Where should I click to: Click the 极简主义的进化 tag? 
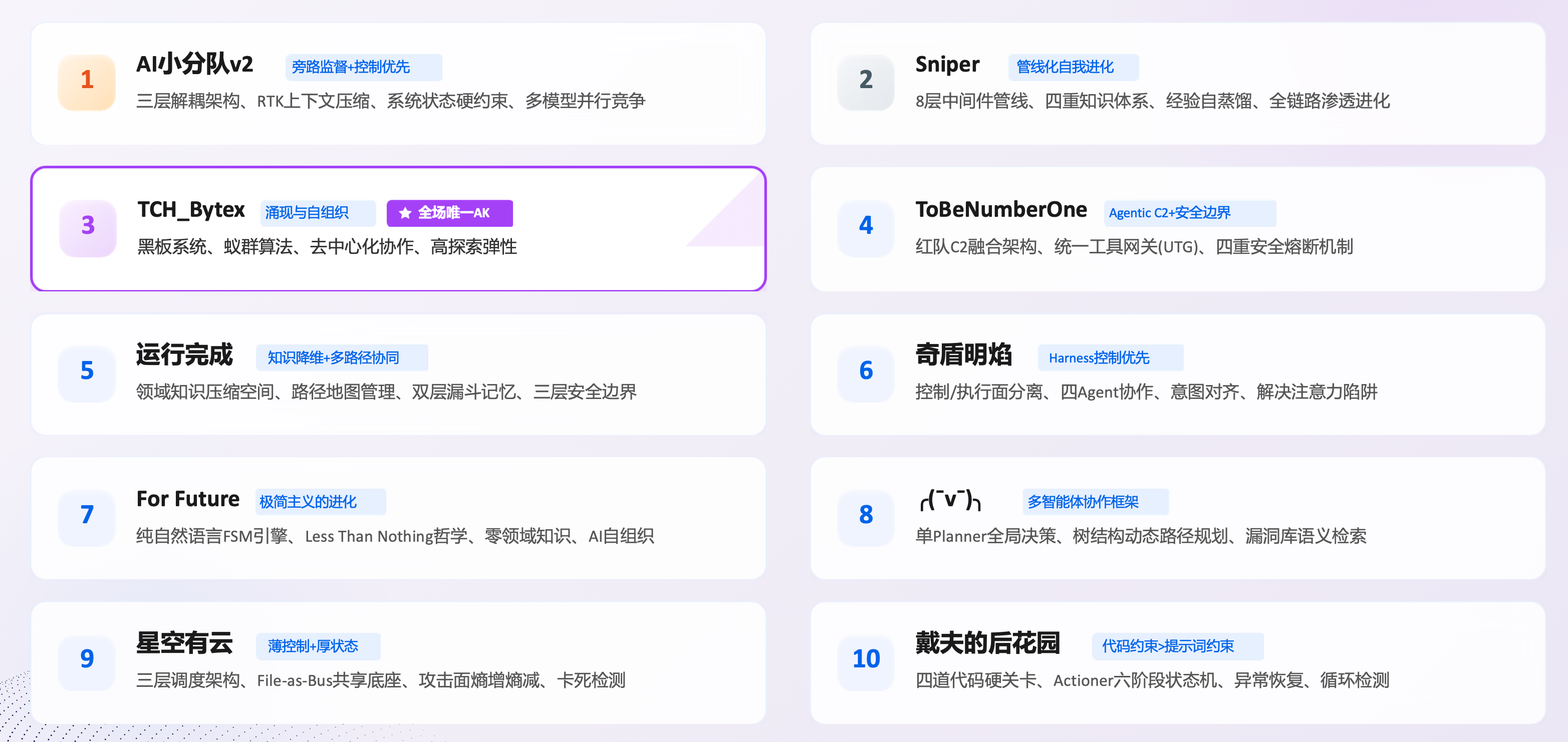pos(321,502)
